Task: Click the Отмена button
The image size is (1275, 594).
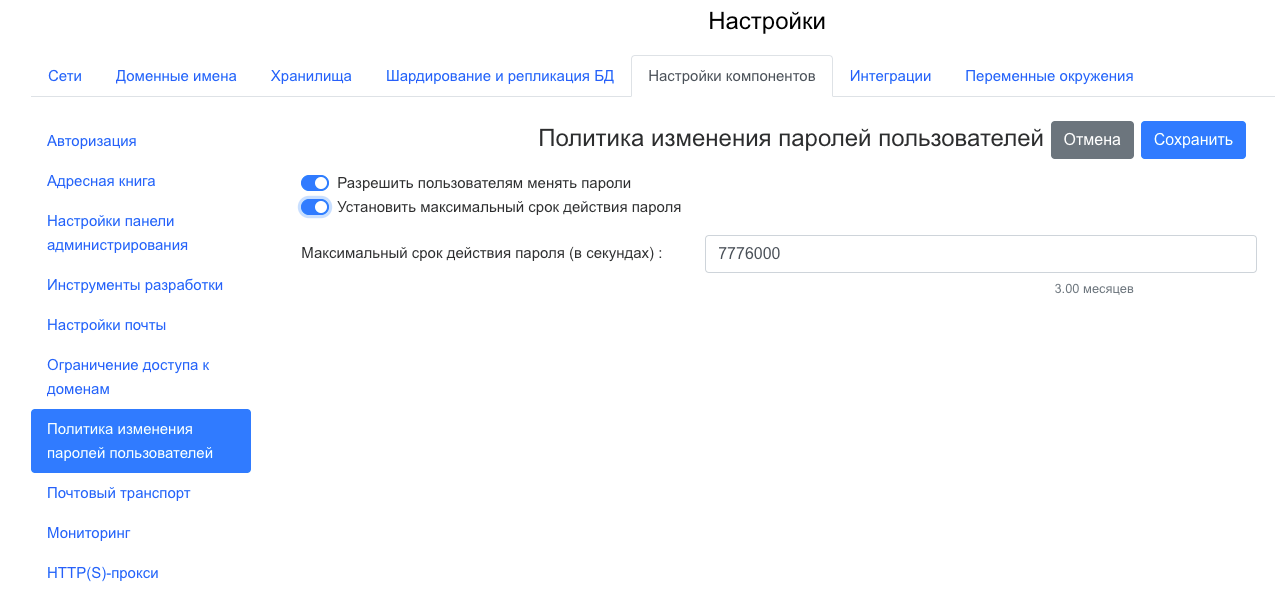Action: coord(1092,140)
